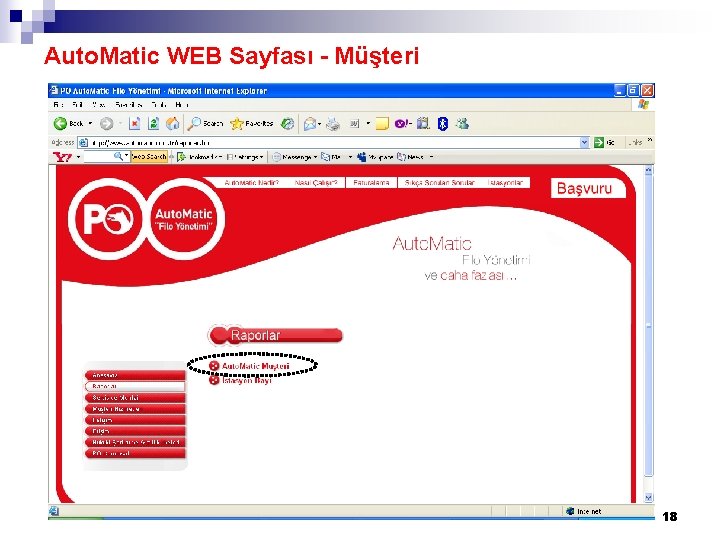Screen dimensions: 720x540
Task: Click the Web Search button
Action: coord(149,157)
